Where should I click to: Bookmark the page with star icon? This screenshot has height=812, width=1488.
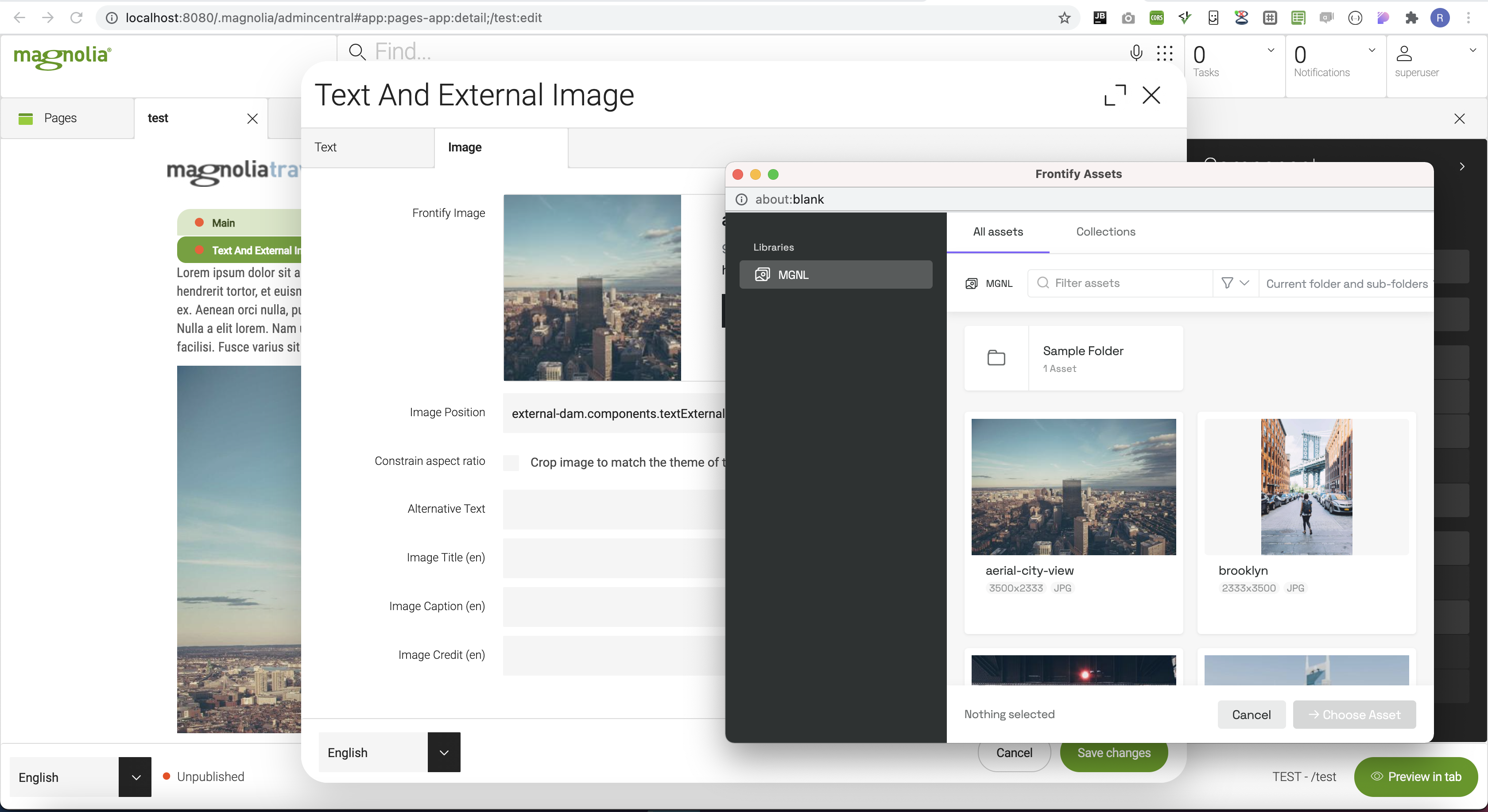[1064, 18]
